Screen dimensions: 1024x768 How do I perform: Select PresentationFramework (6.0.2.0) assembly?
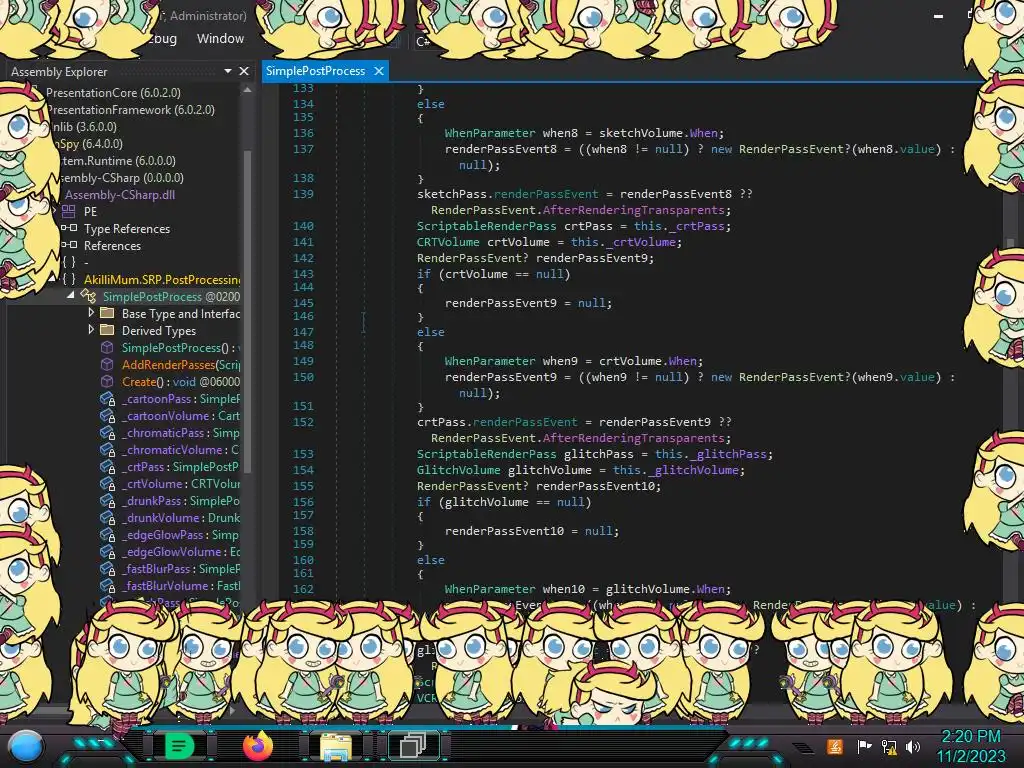(131, 110)
